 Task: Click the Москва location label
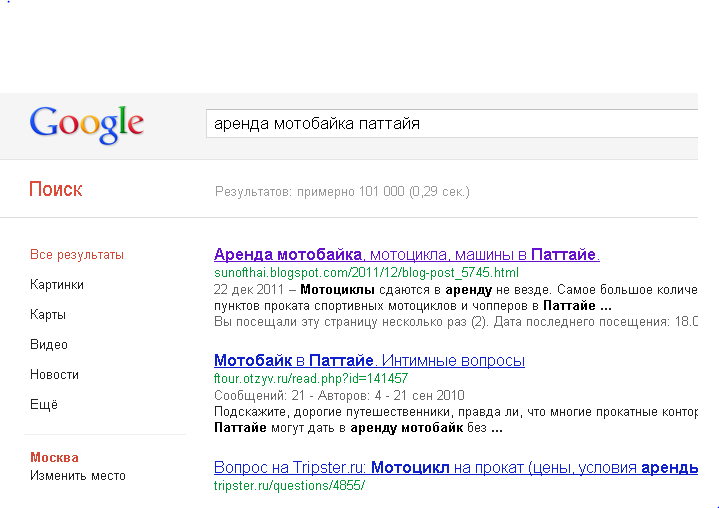click(54, 458)
